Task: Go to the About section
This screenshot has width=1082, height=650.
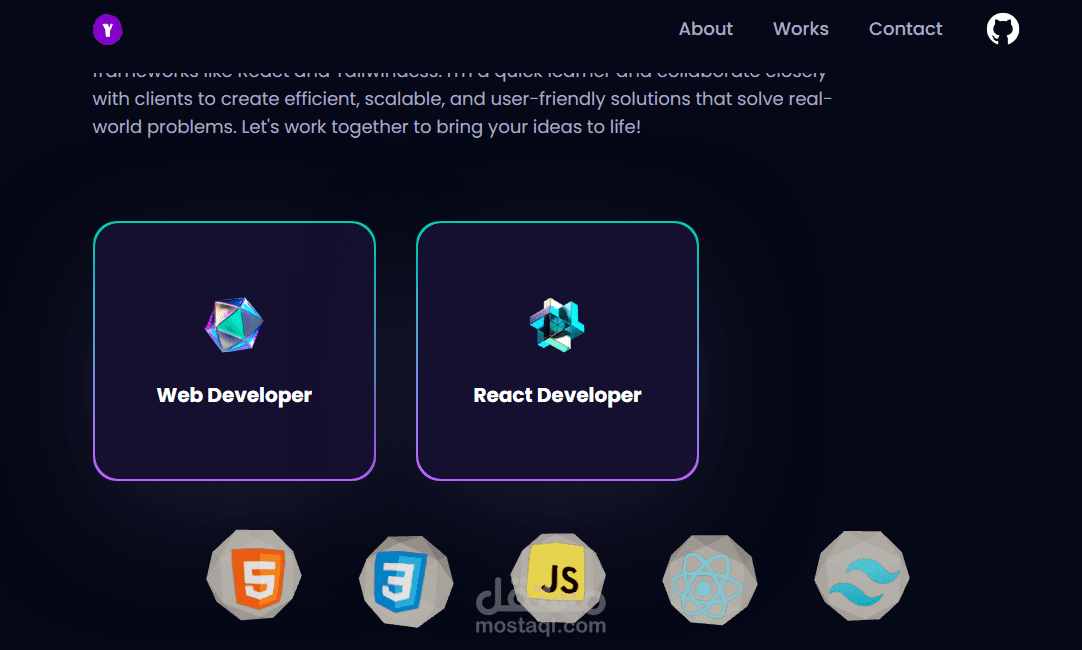Action: pyautogui.click(x=705, y=29)
